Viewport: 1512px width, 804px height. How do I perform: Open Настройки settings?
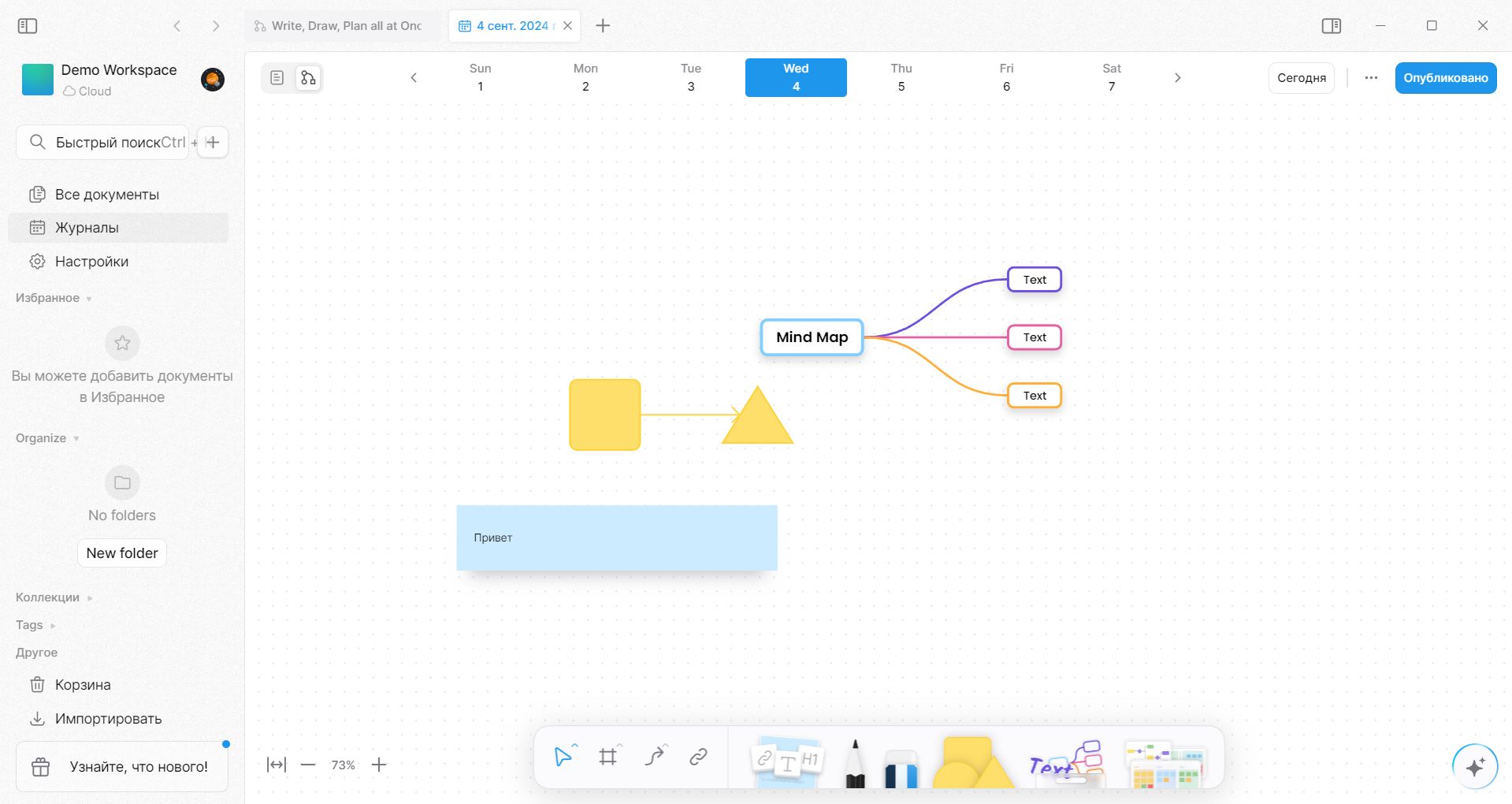[x=118, y=262]
